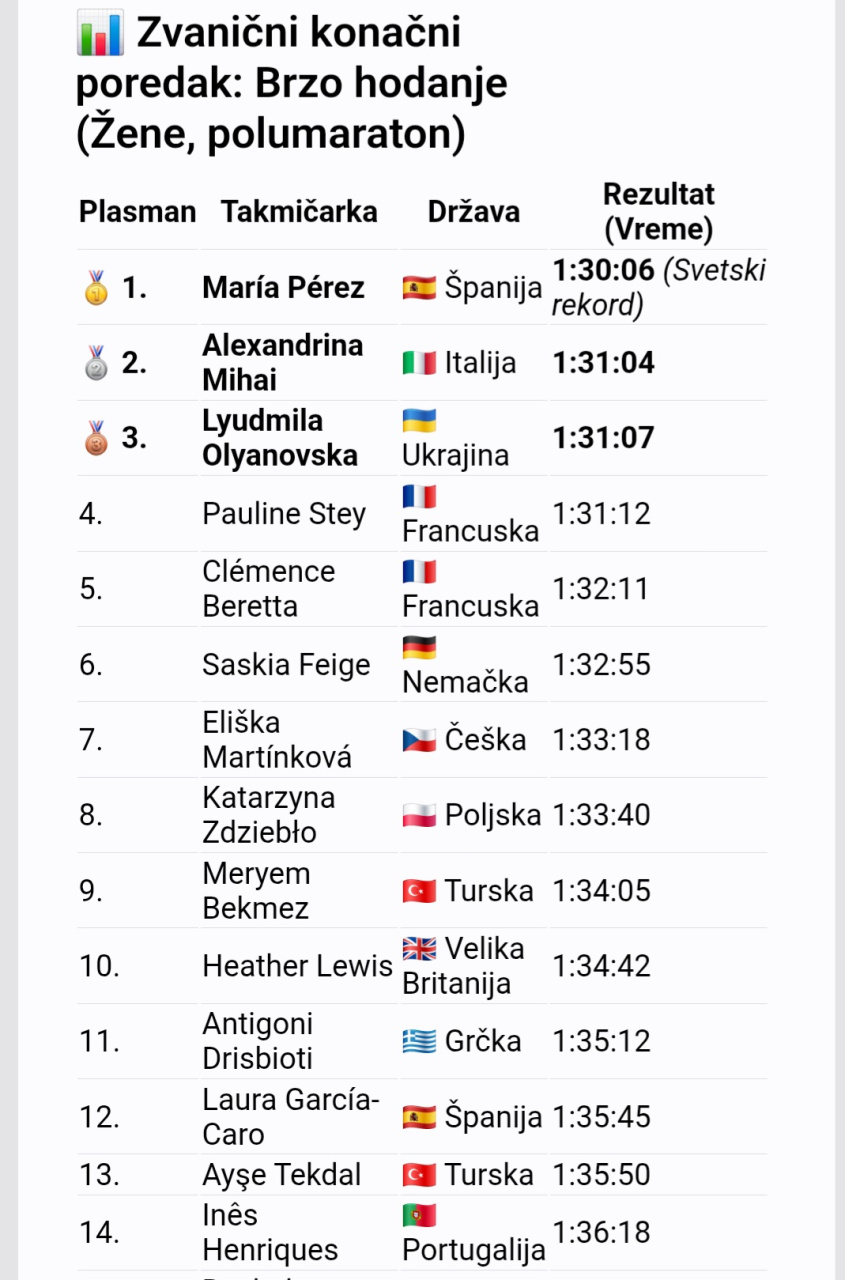Click the silver medal icon

tap(96, 363)
